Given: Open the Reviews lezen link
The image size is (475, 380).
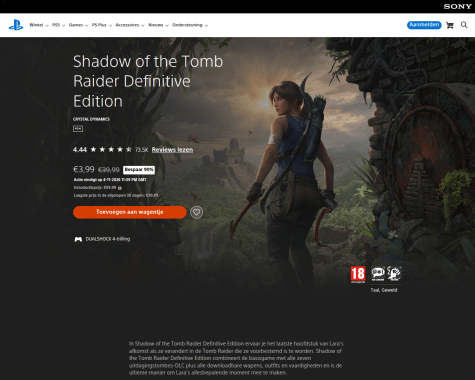Looking at the screenshot, I should [172, 150].
